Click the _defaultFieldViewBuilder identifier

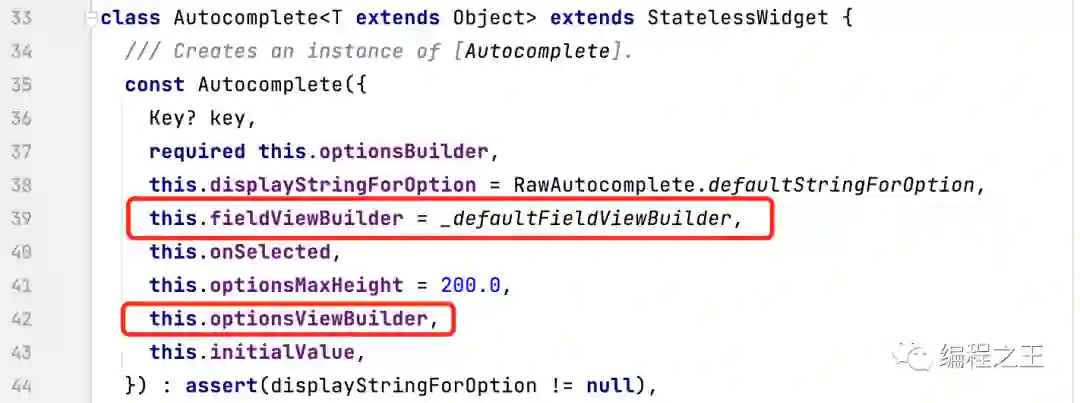click(x=585, y=219)
